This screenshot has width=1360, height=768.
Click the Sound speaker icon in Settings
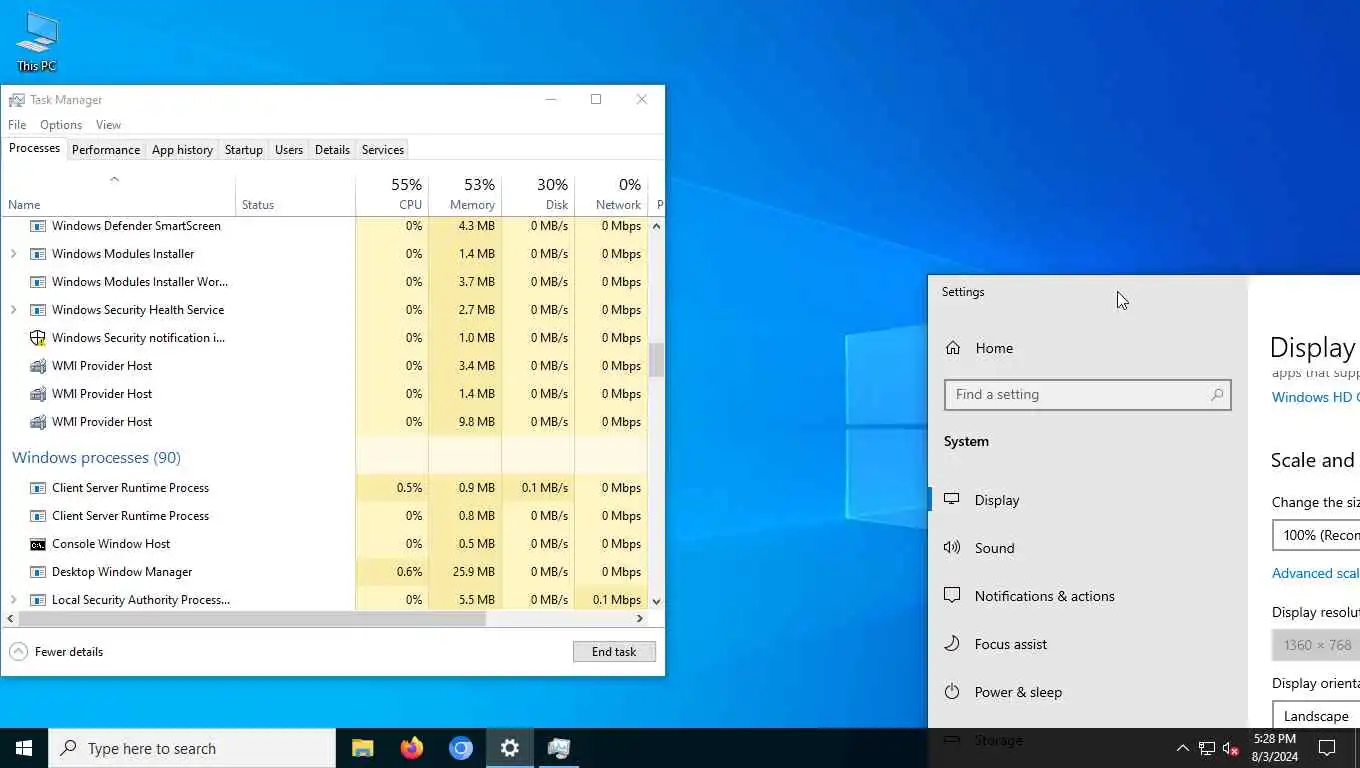point(952,547)
